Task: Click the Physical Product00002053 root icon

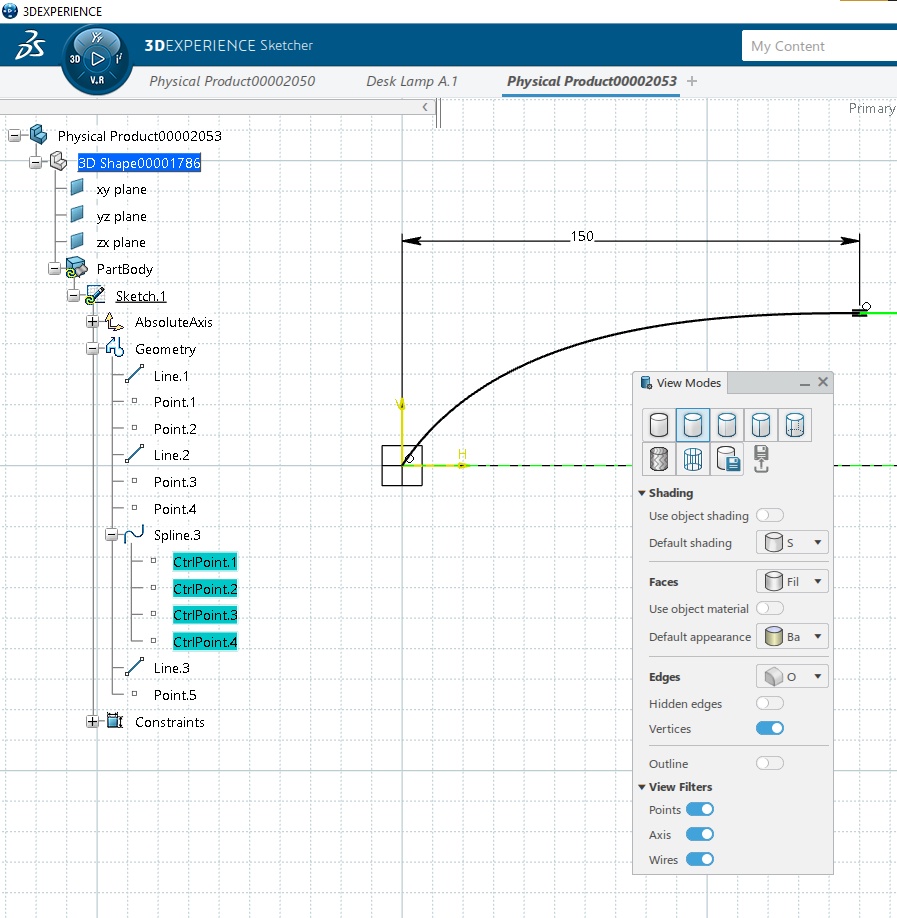Action: 39,135
